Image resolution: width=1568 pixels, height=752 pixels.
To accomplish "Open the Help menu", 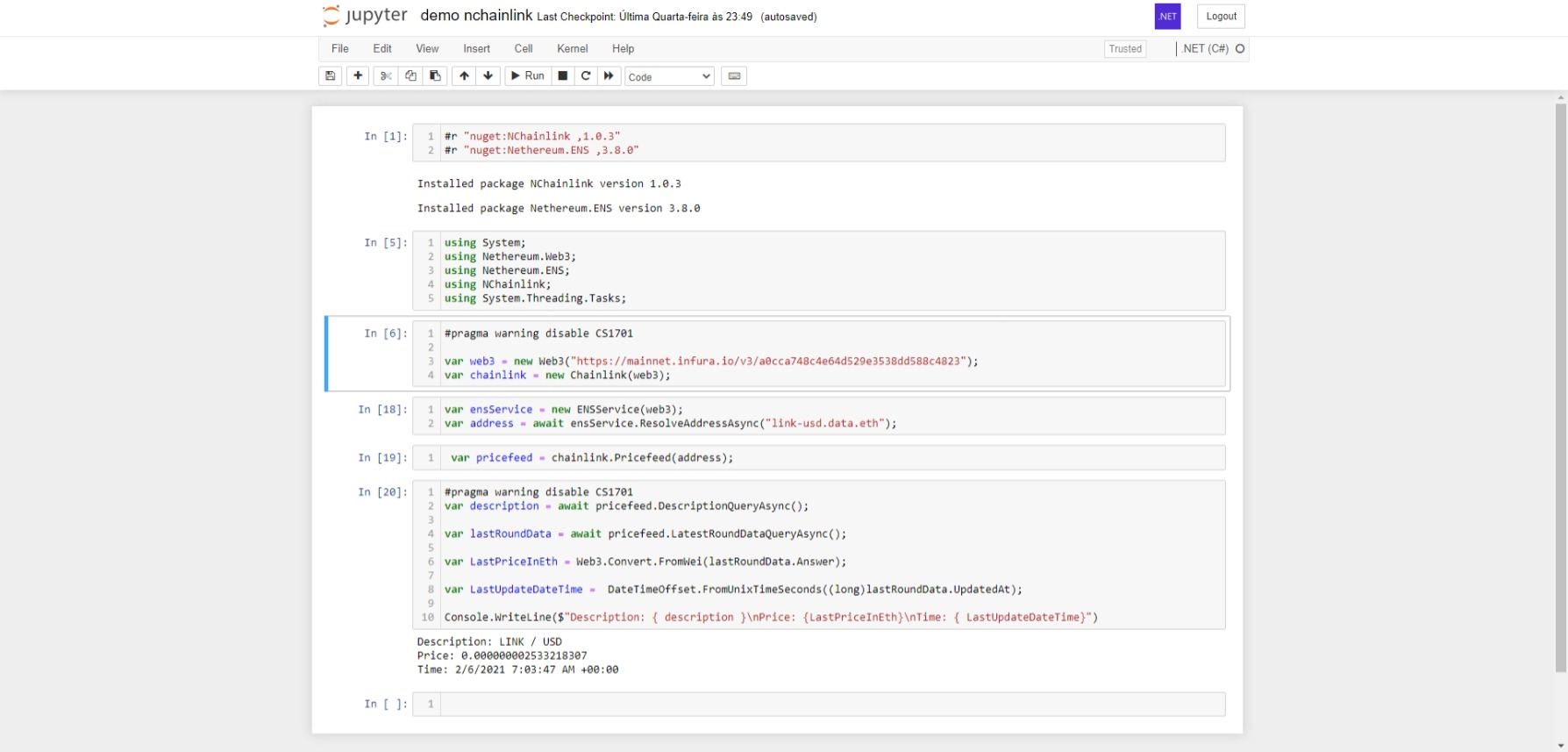I will coord(624,49).
